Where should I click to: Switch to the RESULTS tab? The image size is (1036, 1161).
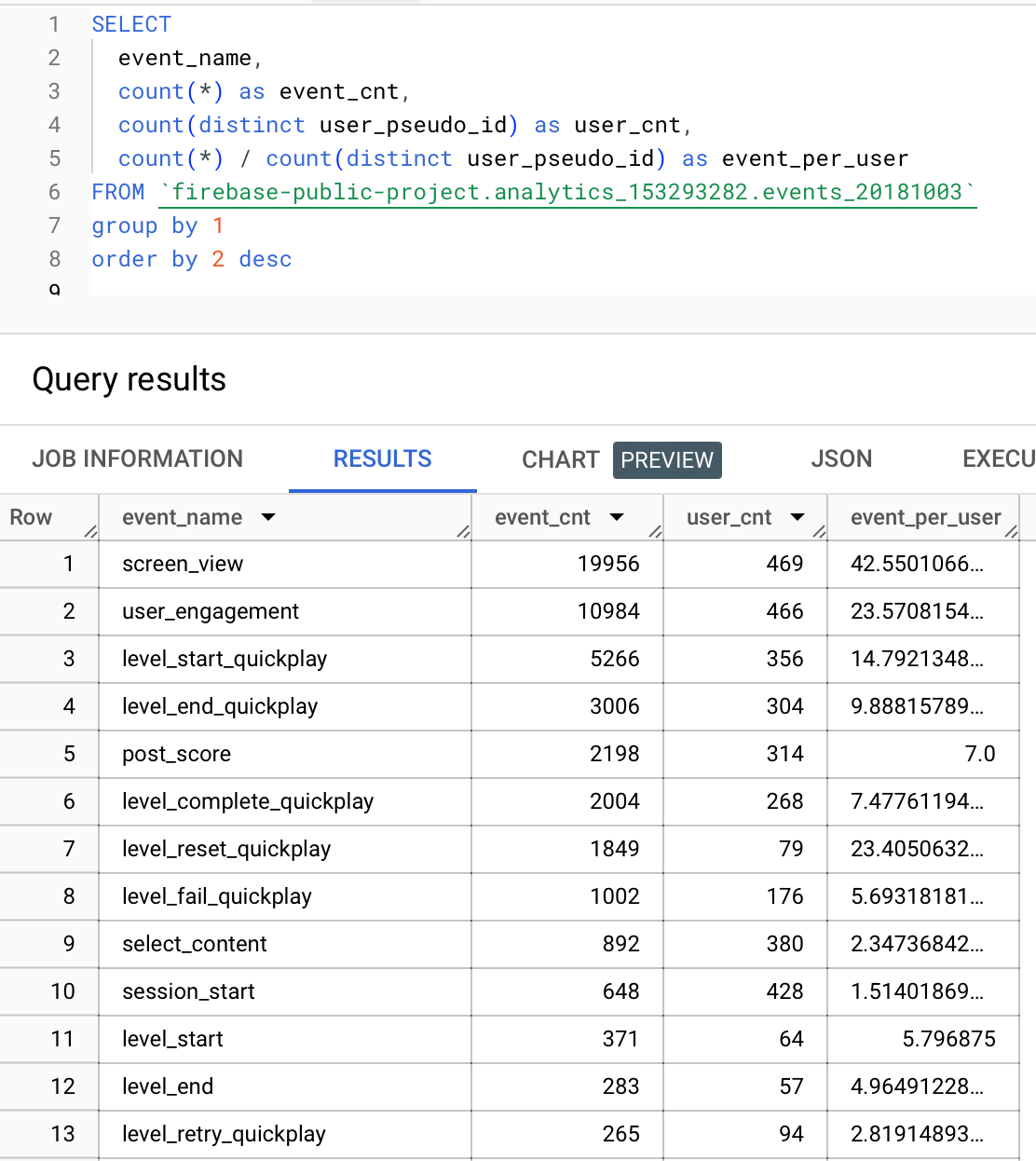pyautogui.click(x=383, y=458)
